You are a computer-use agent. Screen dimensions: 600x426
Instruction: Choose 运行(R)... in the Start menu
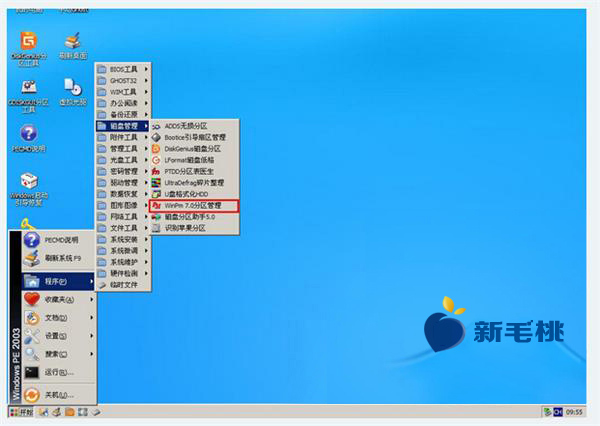tap(59, 372)
